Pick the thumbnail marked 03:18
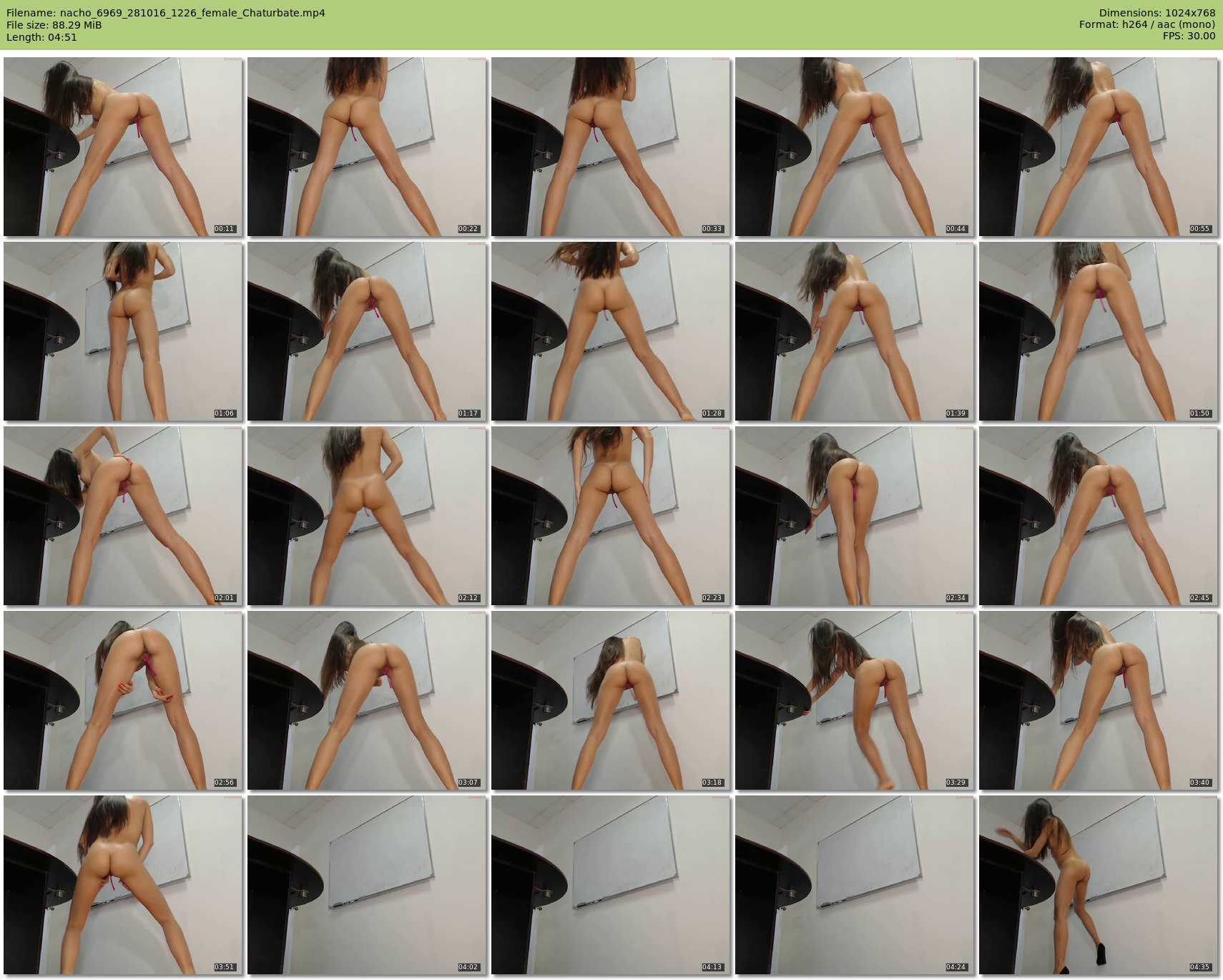The height and width of the screenshot is (980, 1223). [x=611, y=700]
